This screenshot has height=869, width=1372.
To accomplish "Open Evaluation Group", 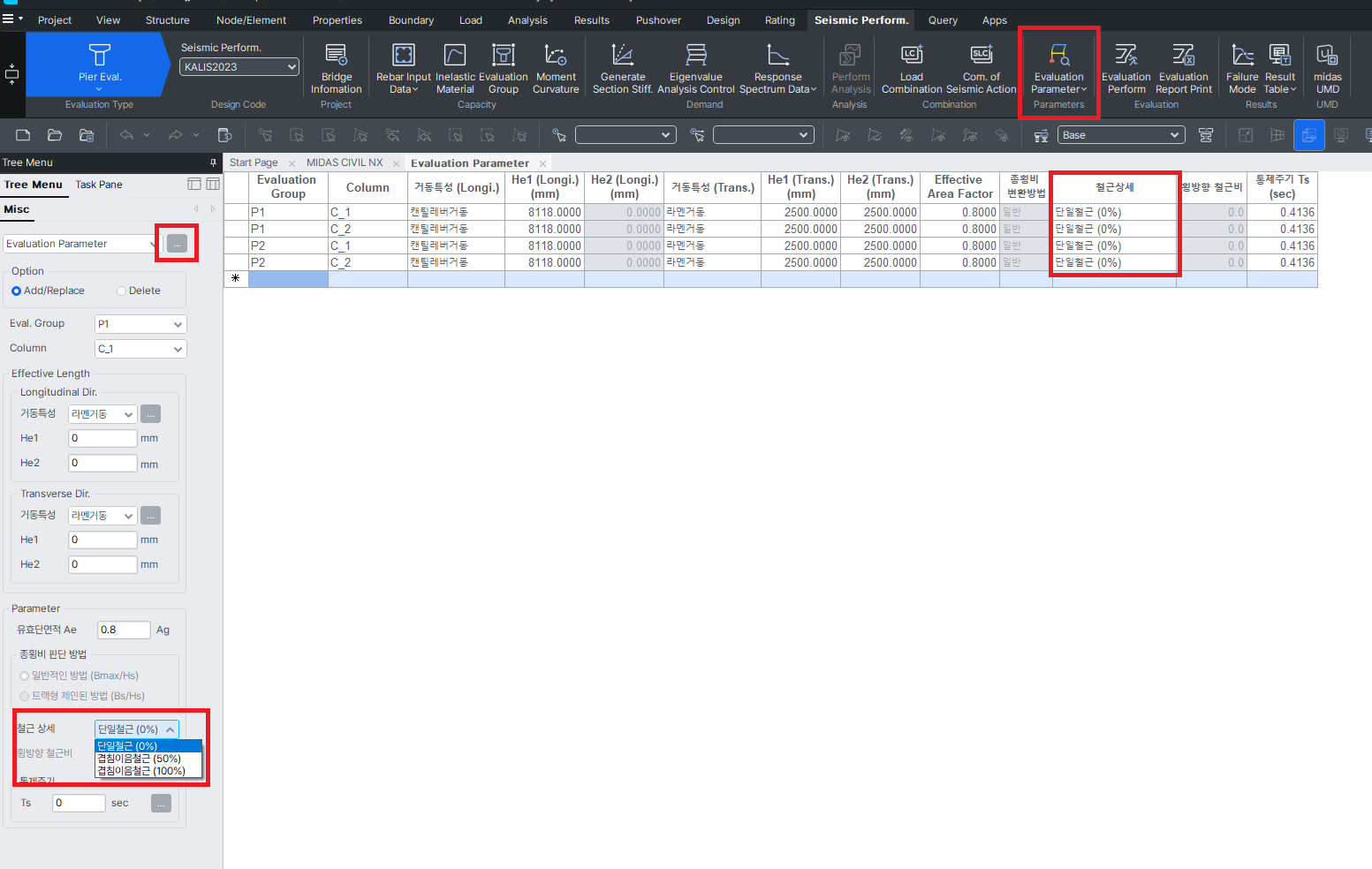I will tap(503, 69).
